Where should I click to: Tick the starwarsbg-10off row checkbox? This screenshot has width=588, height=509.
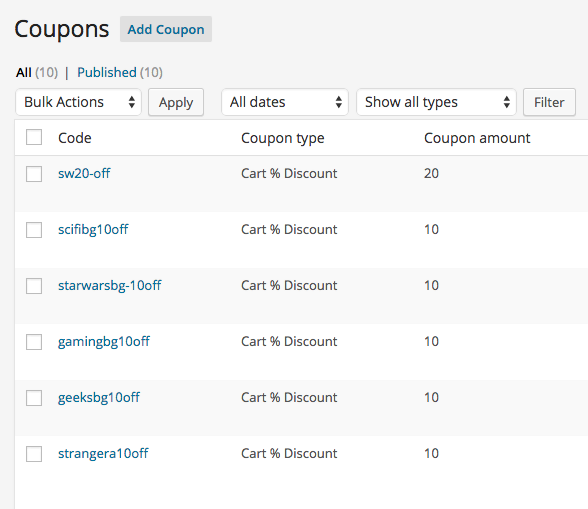34,286
